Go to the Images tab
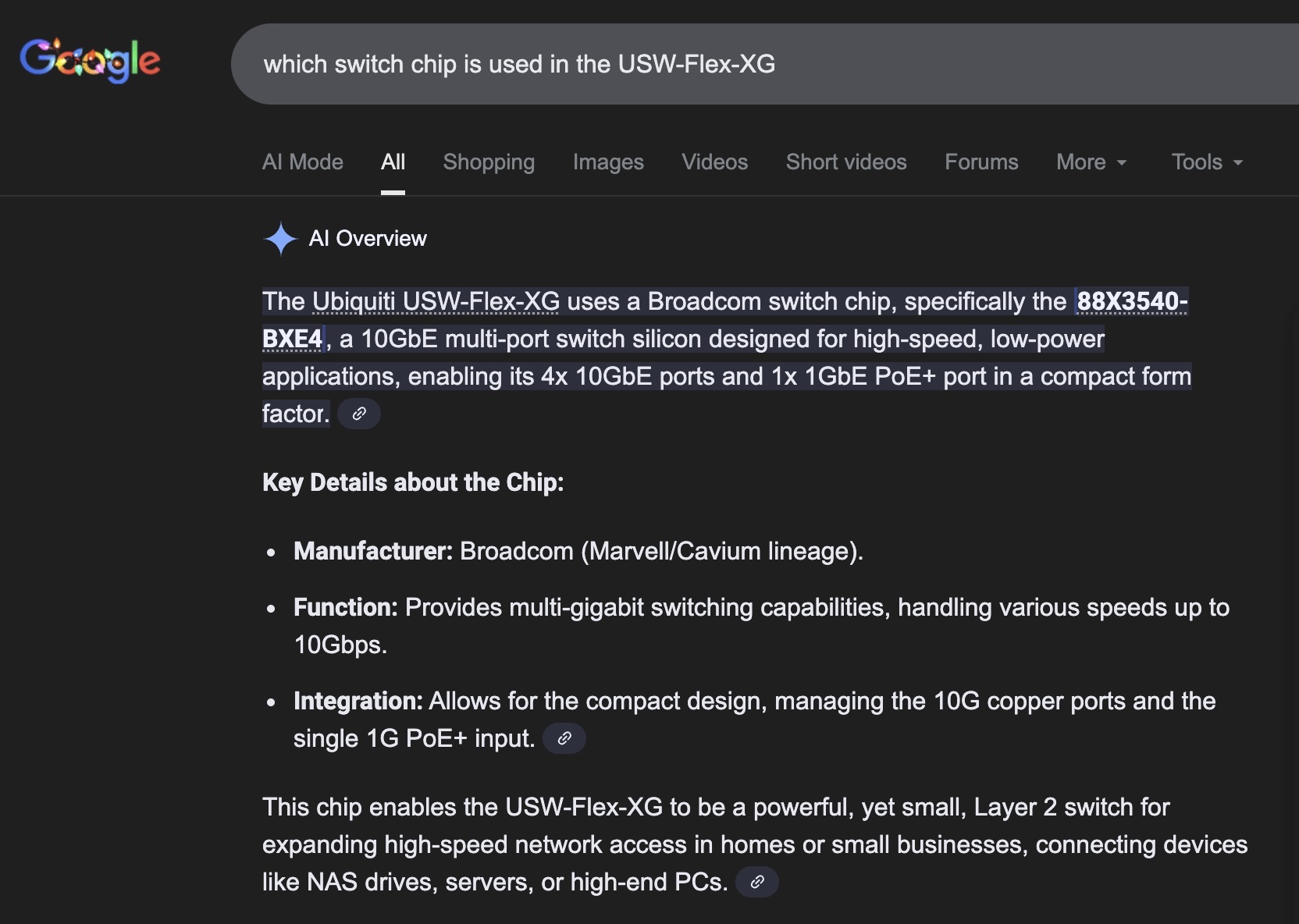 pos(608,162)
